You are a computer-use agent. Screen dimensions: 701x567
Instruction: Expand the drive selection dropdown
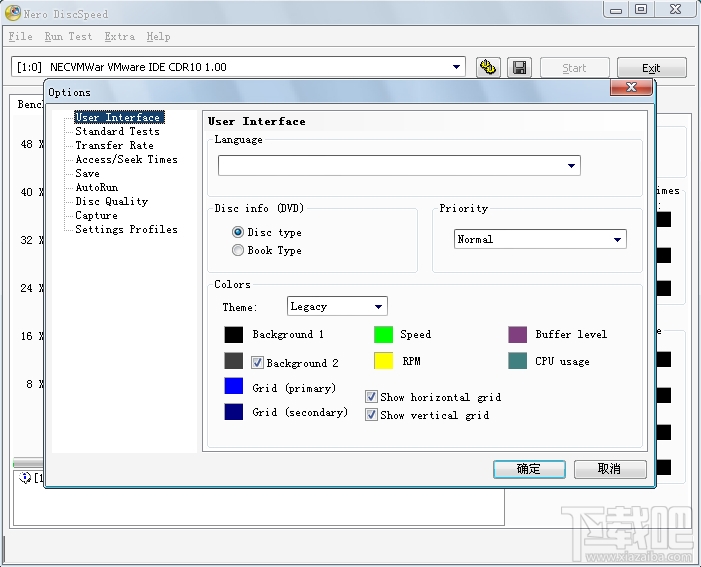coord(238,67)
